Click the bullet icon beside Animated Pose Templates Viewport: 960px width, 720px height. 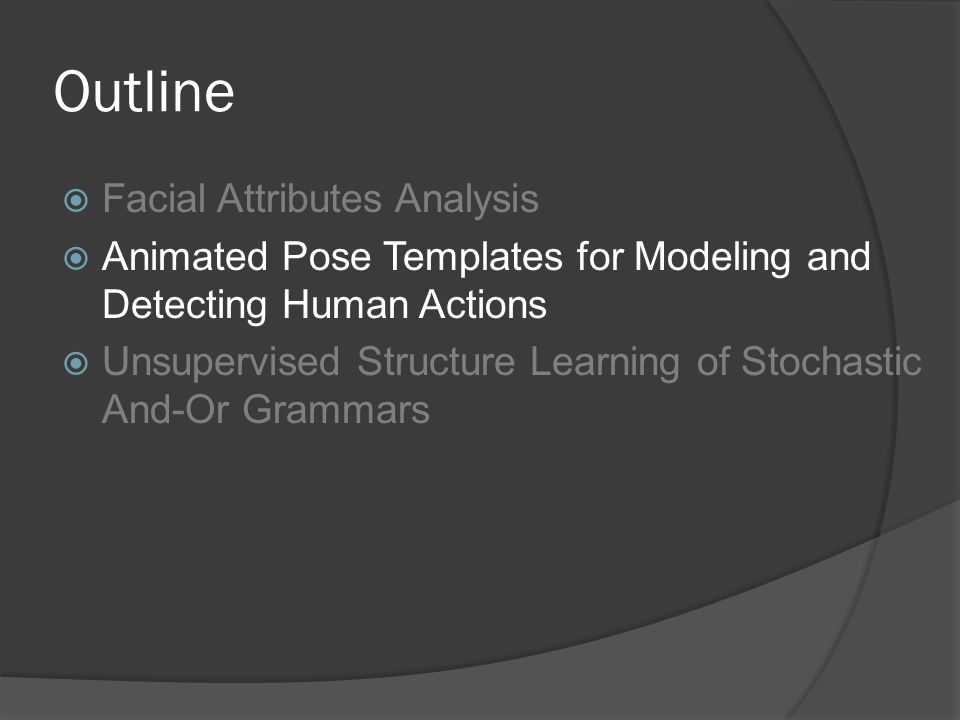(76, 258)
